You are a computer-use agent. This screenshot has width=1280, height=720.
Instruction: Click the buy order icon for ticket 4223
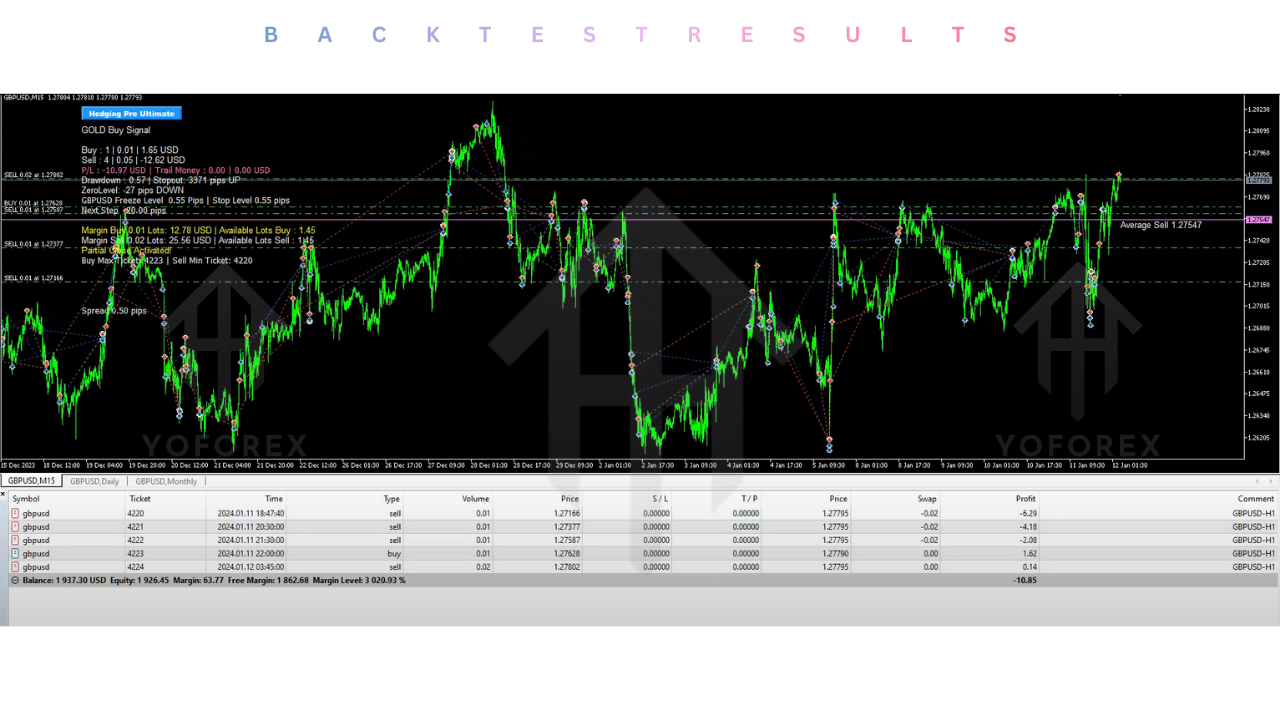(15, 553)
